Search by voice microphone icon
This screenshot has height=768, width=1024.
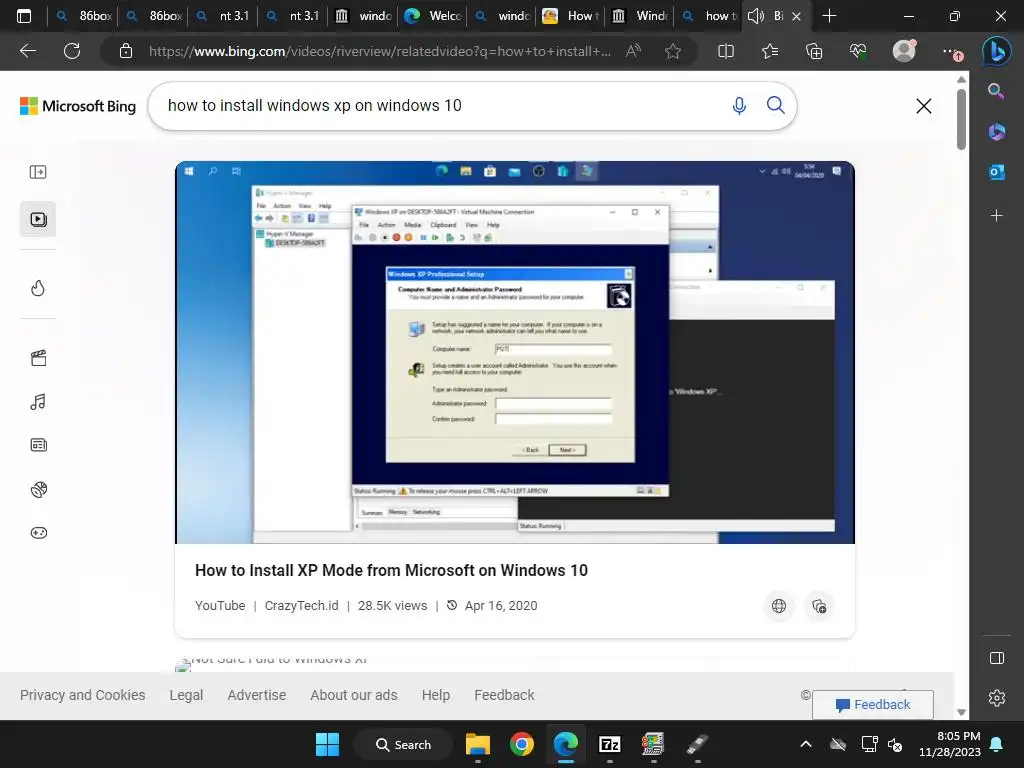click(x=739, y=105)
